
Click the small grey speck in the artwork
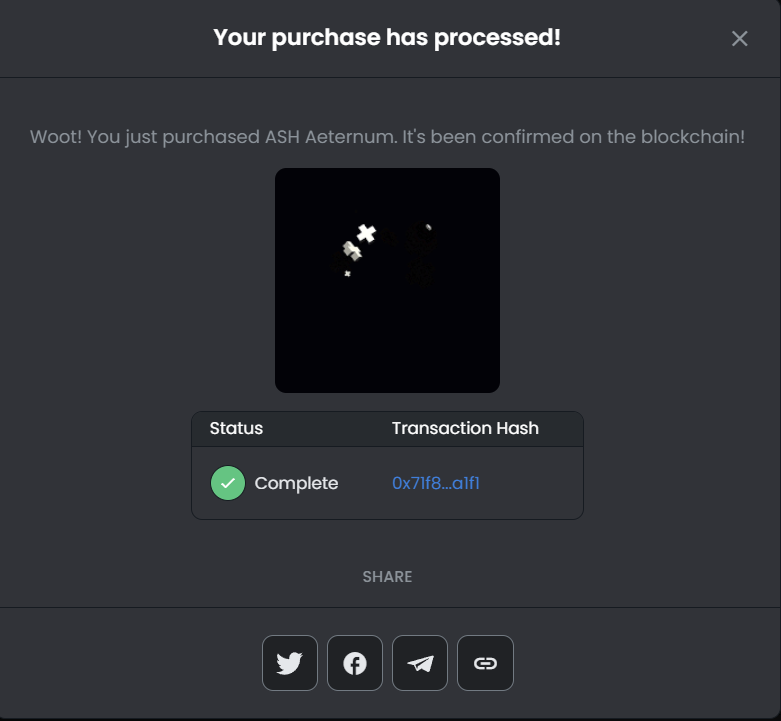click(x=428, y=228)
